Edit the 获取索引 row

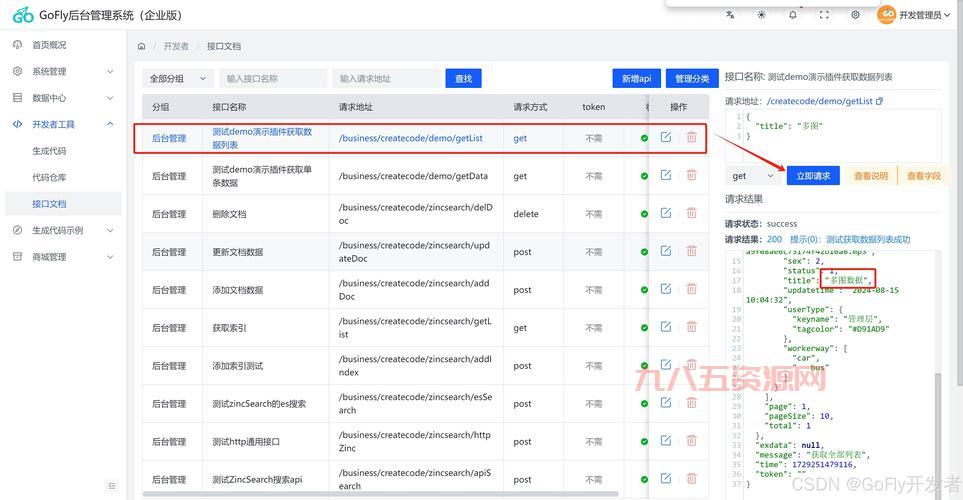point(666,327)
